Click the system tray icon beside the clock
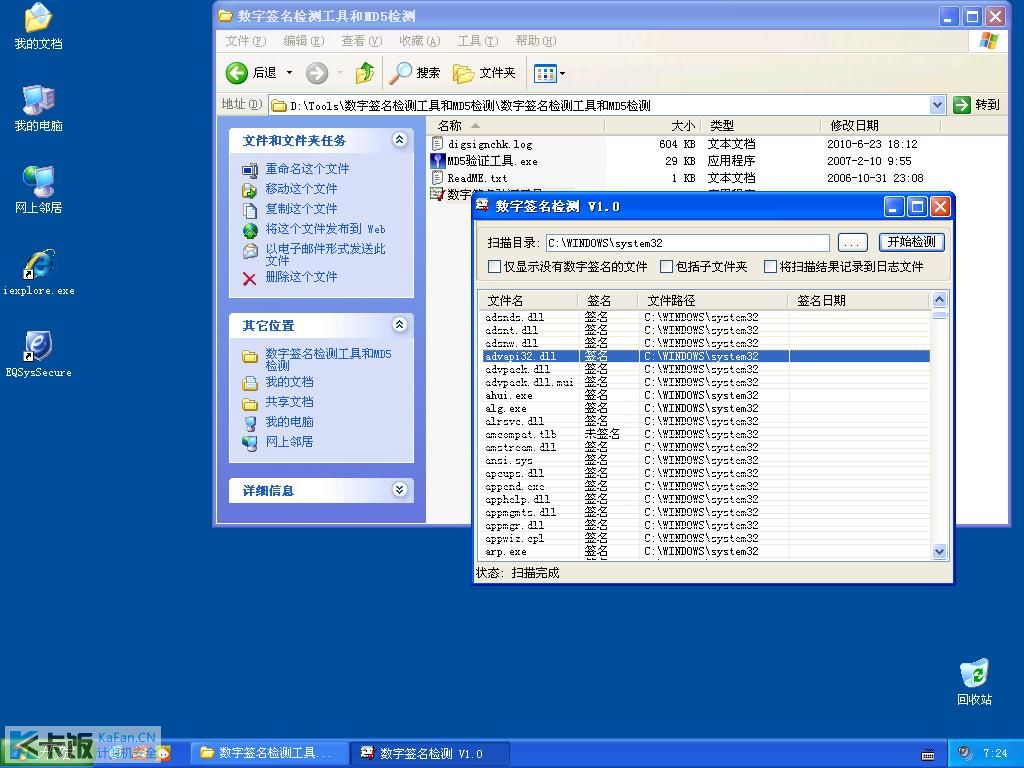The height and width of the screenshot is (768, 1024). pyautogui.click(x=965, y=753)
